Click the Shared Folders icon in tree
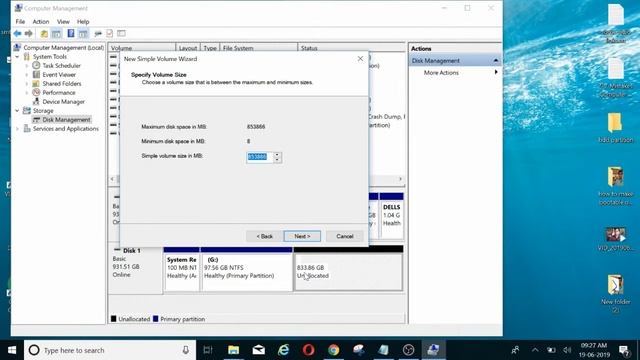The image size is (640, 360). point(36,83)
